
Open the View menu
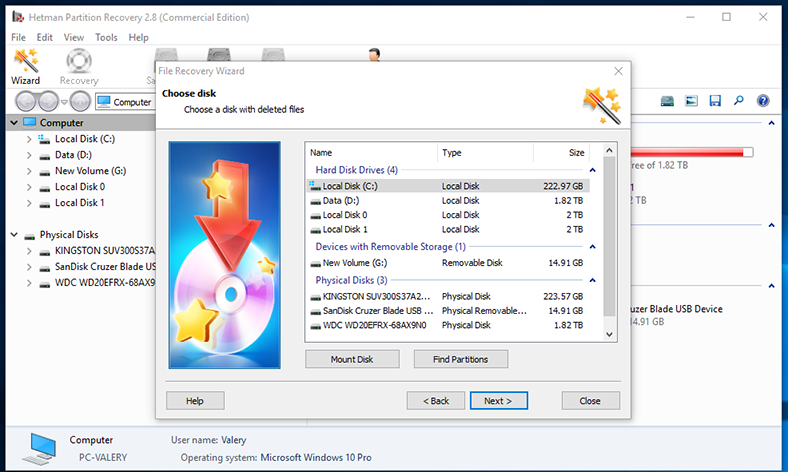coord(73,37)
